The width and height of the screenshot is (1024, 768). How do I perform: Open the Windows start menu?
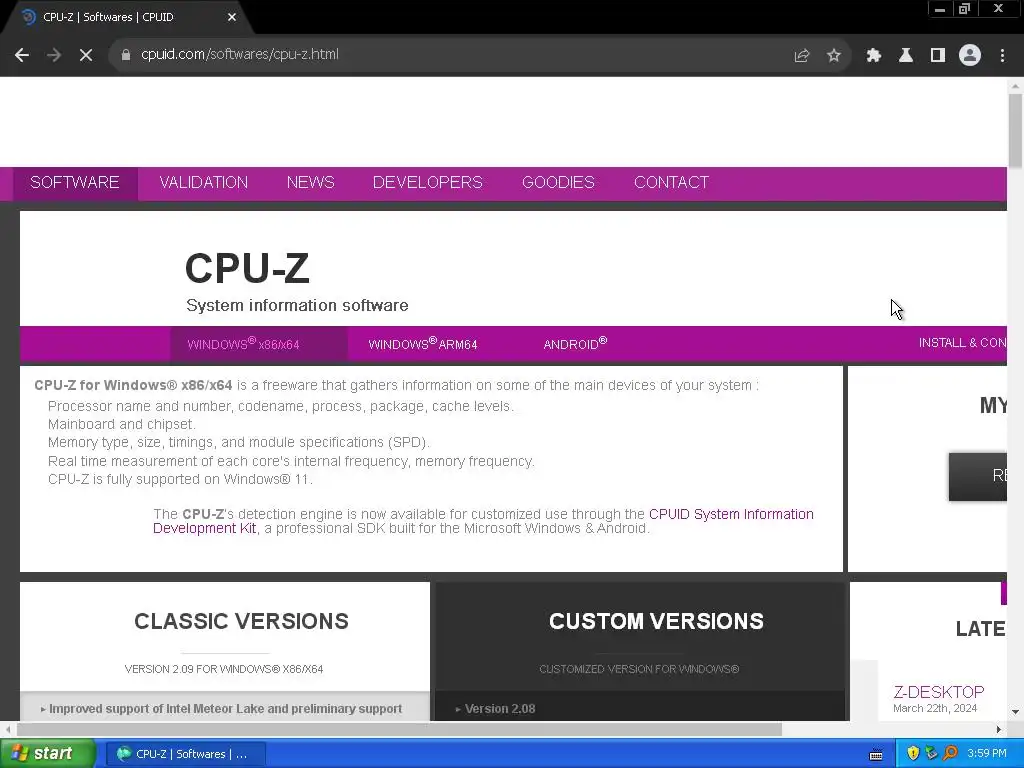tap(48, 754)
